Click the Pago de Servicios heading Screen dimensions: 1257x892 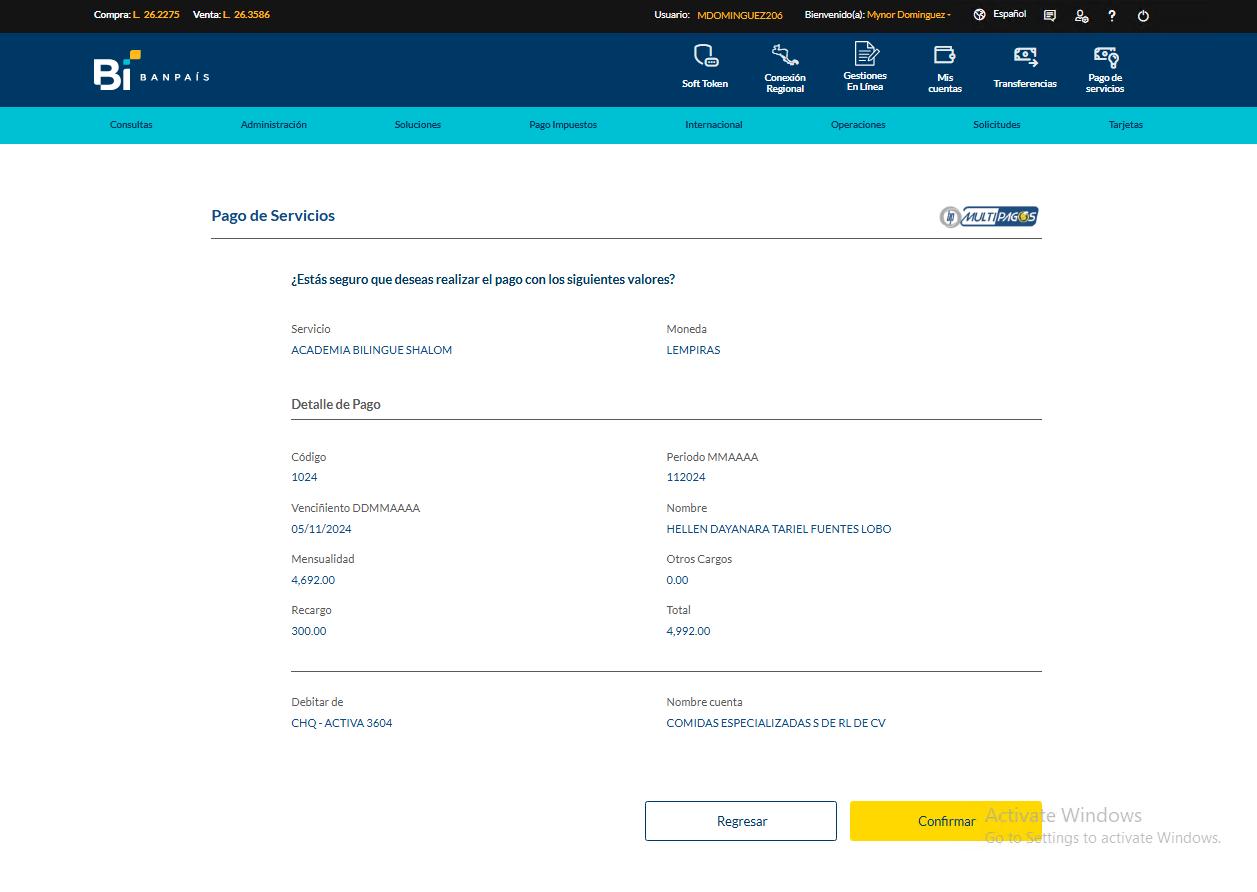point(273,216)
